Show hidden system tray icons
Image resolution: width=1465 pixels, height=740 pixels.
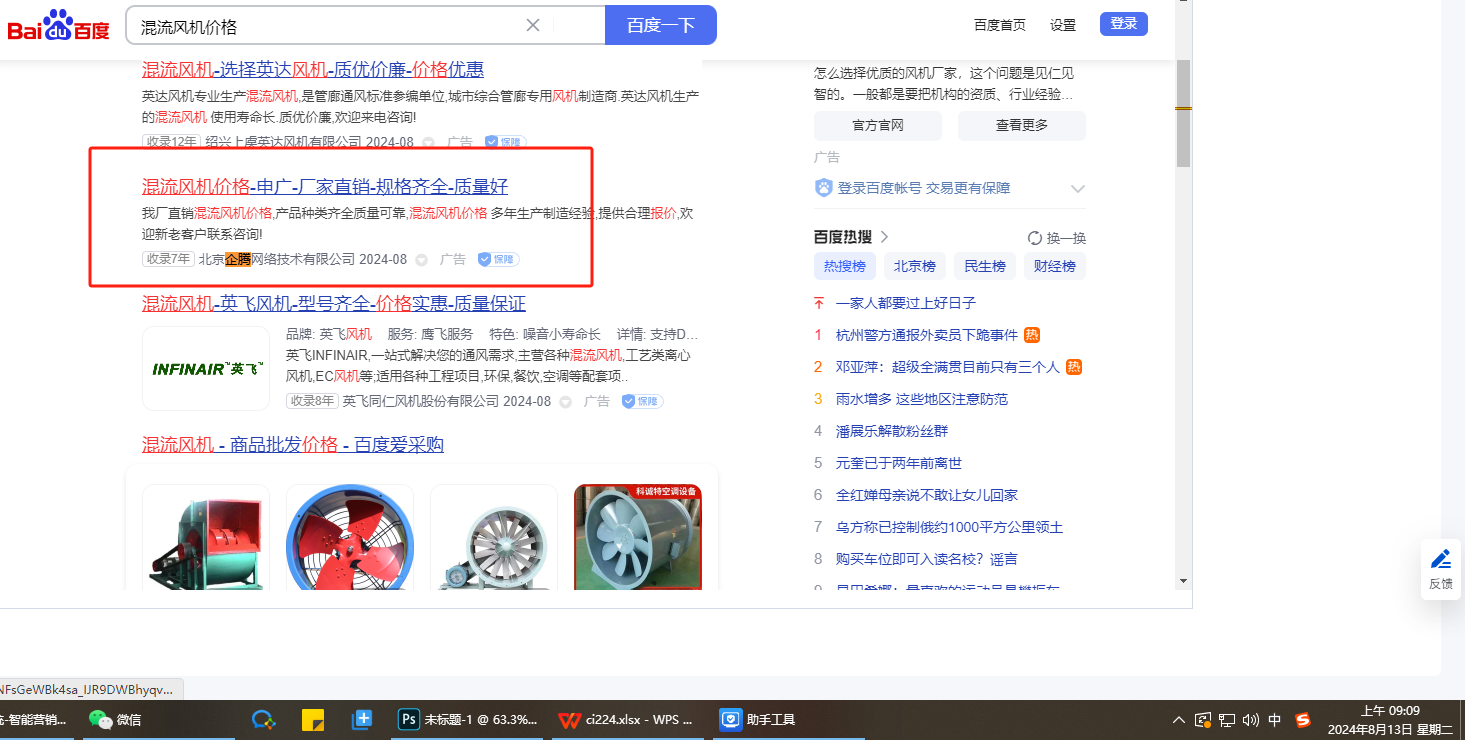point(1179,719)
